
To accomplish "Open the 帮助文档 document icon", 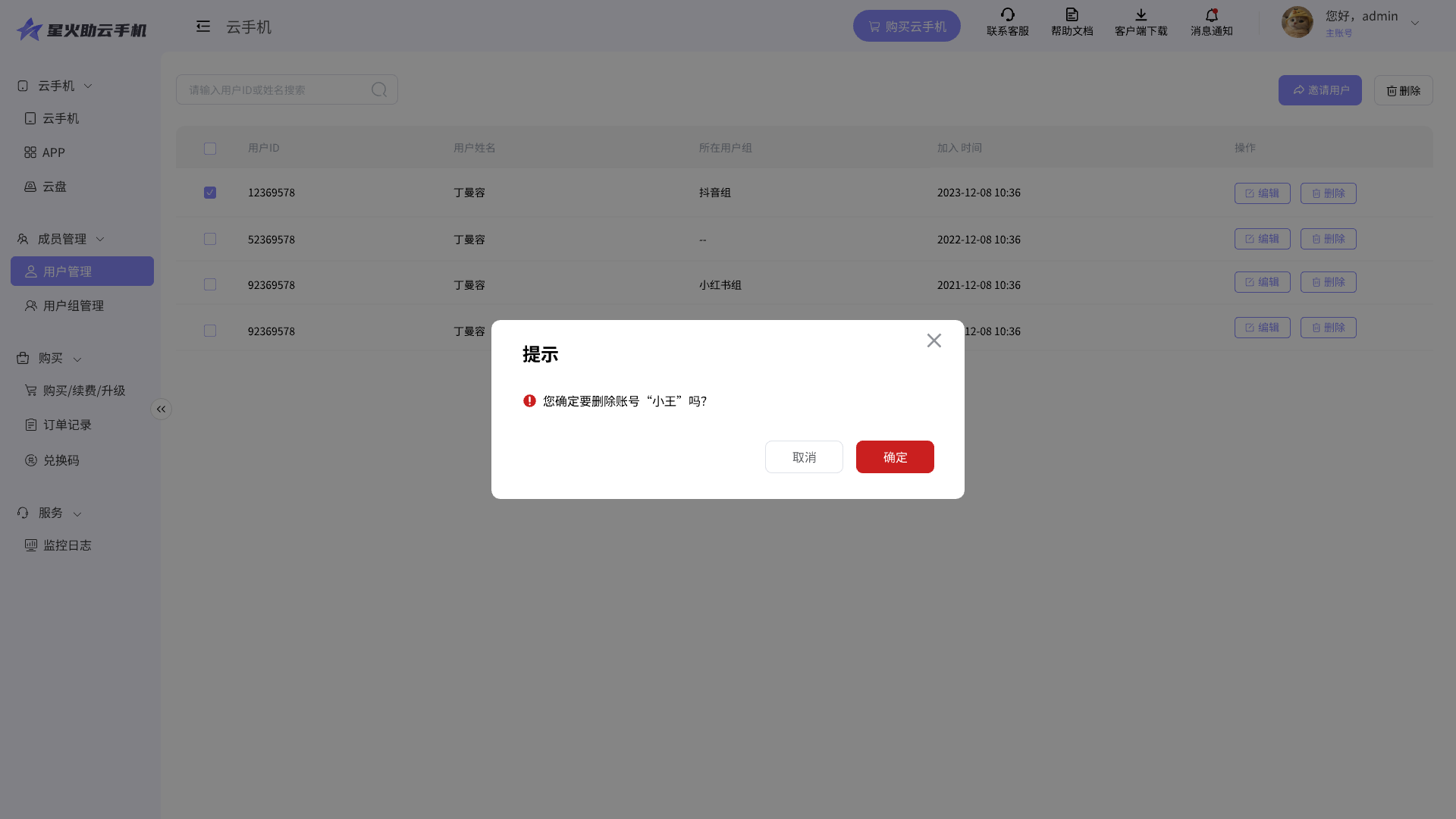I will (x=1072, y=14).
